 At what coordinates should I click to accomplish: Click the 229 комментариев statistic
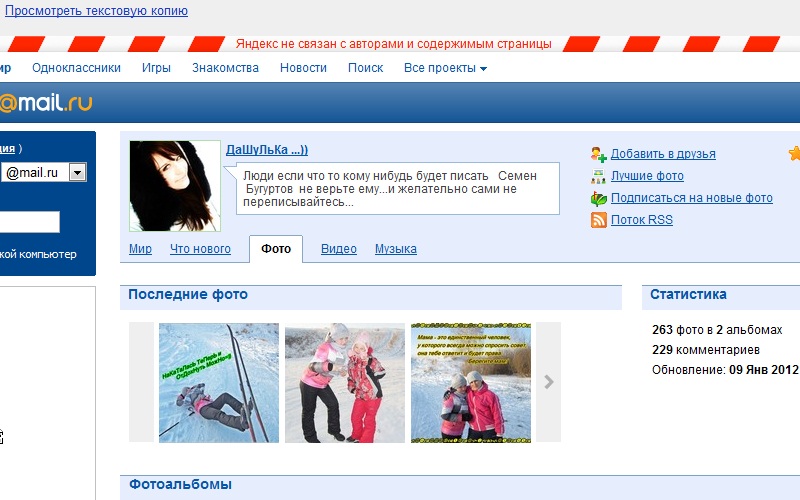click(706, 350)
